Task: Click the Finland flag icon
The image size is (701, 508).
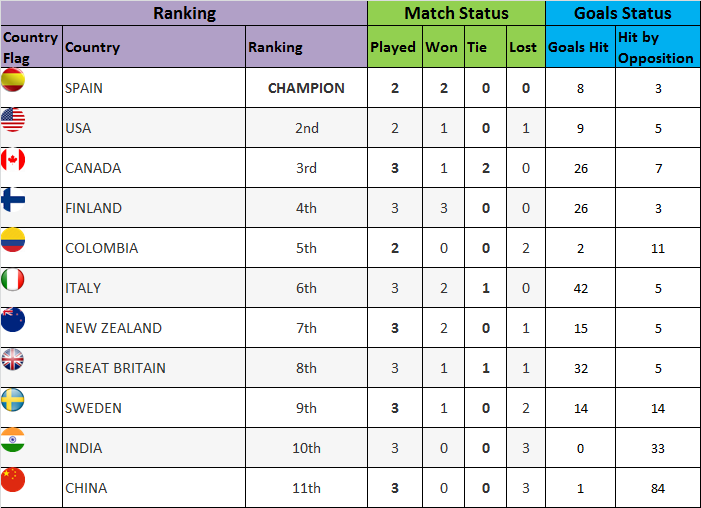Action: [13, 200]
